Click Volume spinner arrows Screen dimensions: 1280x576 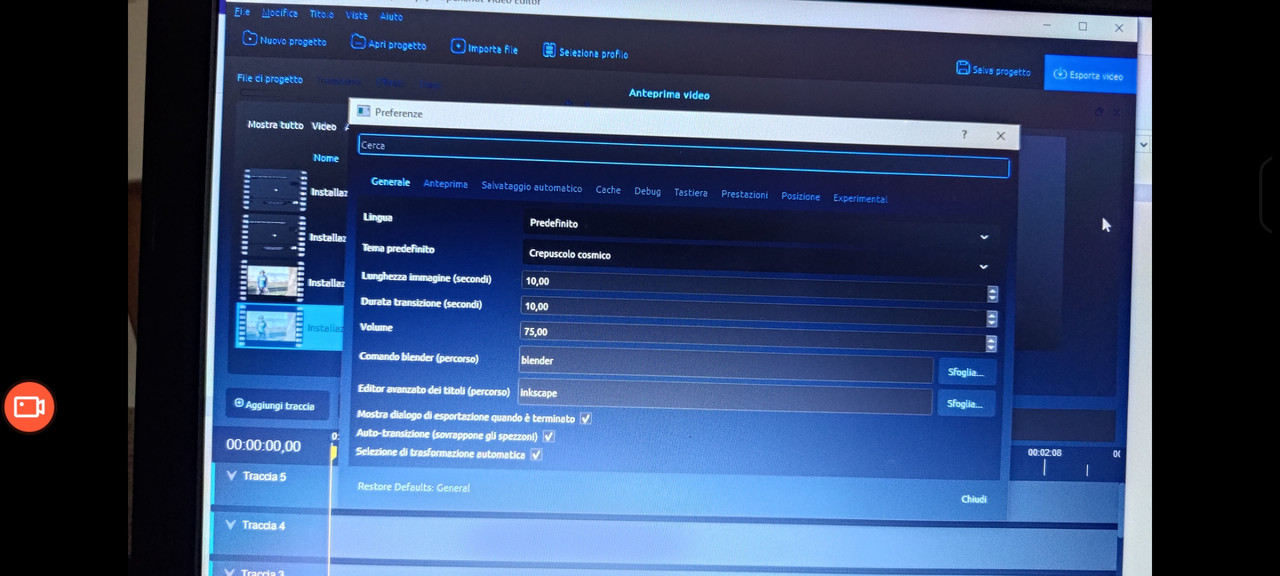990,343
